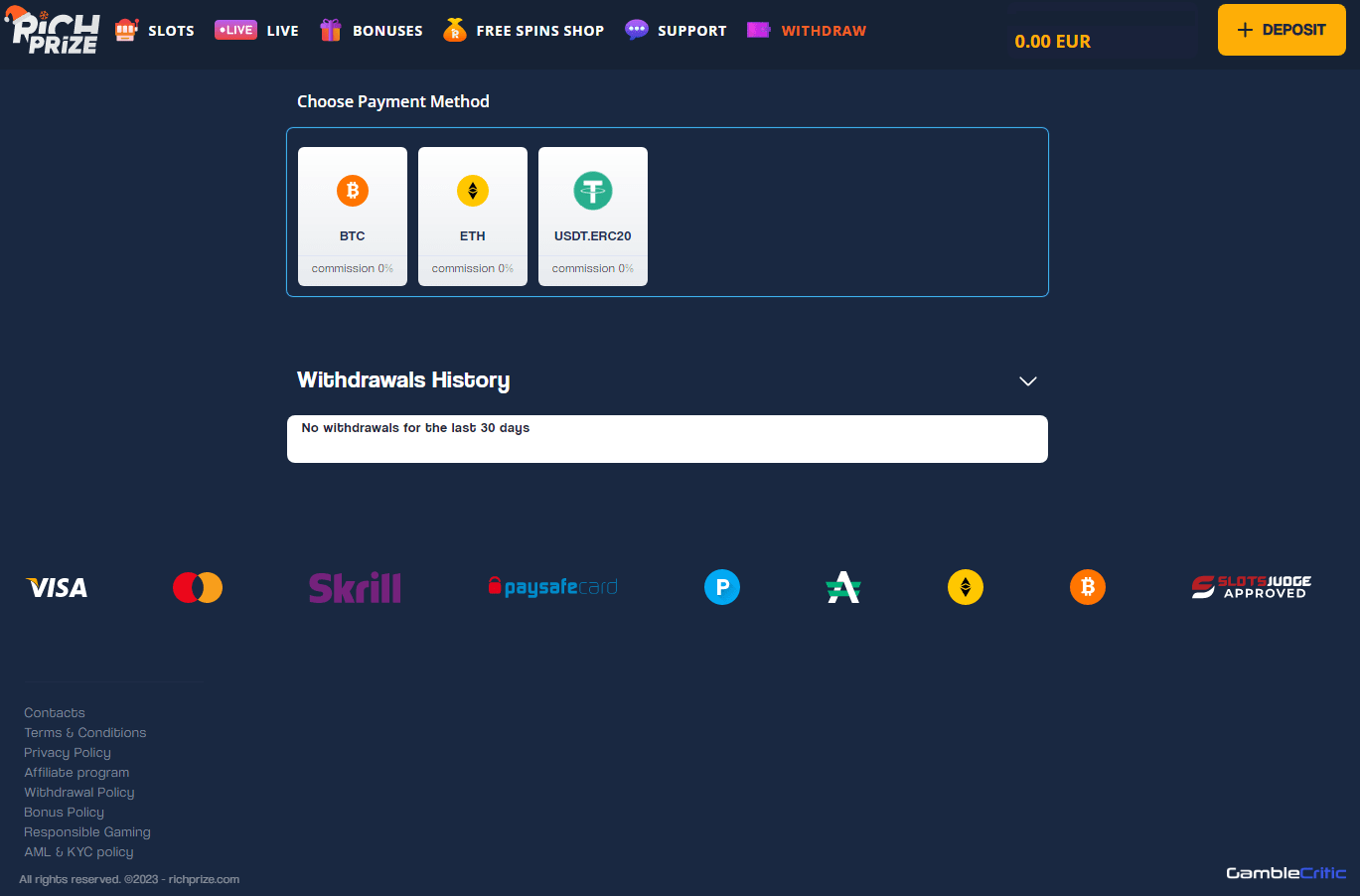Click the 0.00 EUR balance
Image resolution: width=1360 pixels, height=896 pixels.
point(1052,42)
